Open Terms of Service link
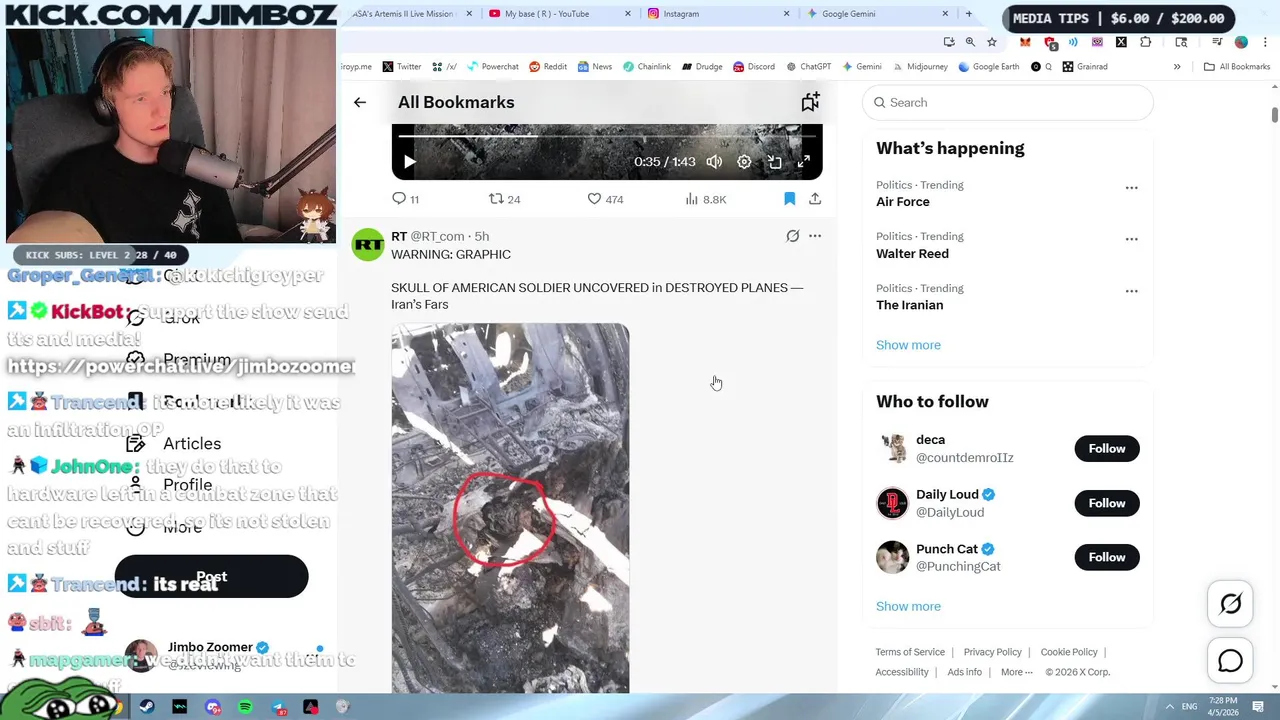This screenshot has height=720, width=1280. pyautogui.click(x=910, y=652)
